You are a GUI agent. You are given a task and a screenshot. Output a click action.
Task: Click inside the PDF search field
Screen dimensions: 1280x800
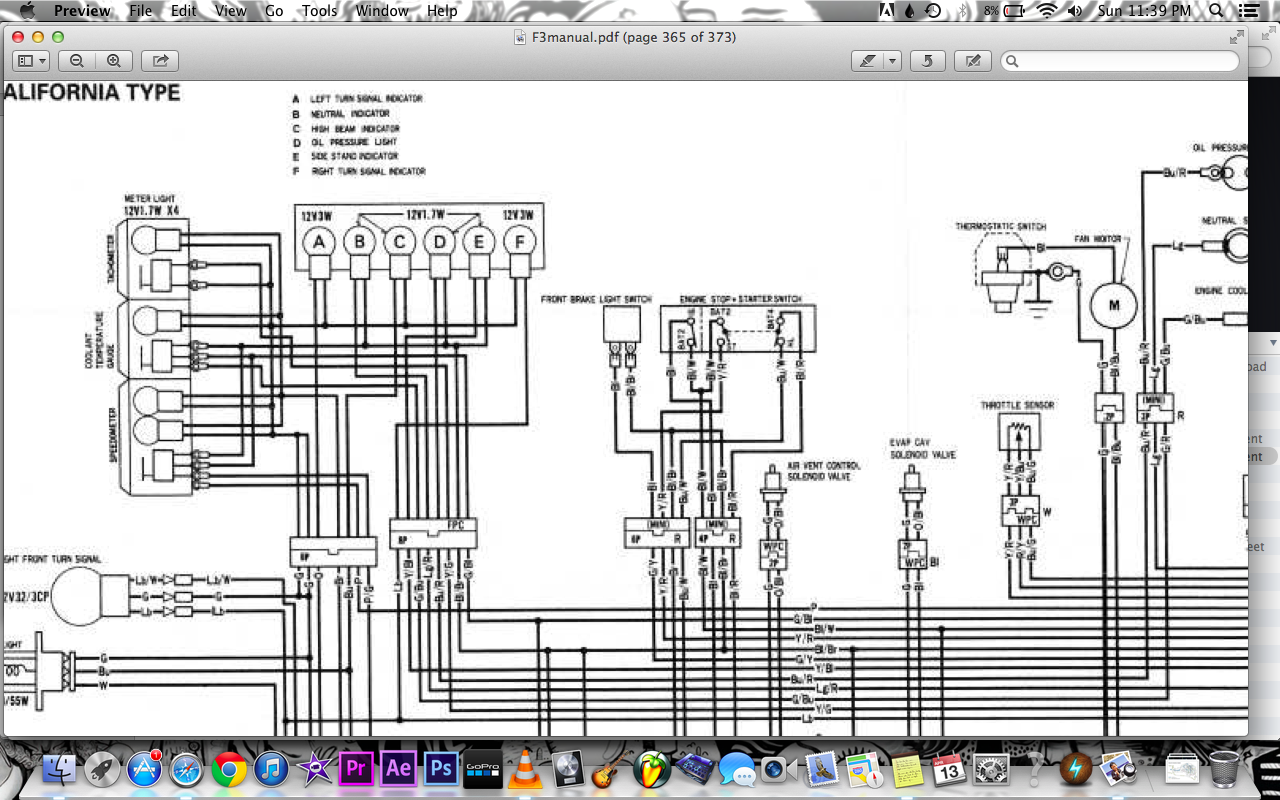[x=1120, y=61]
